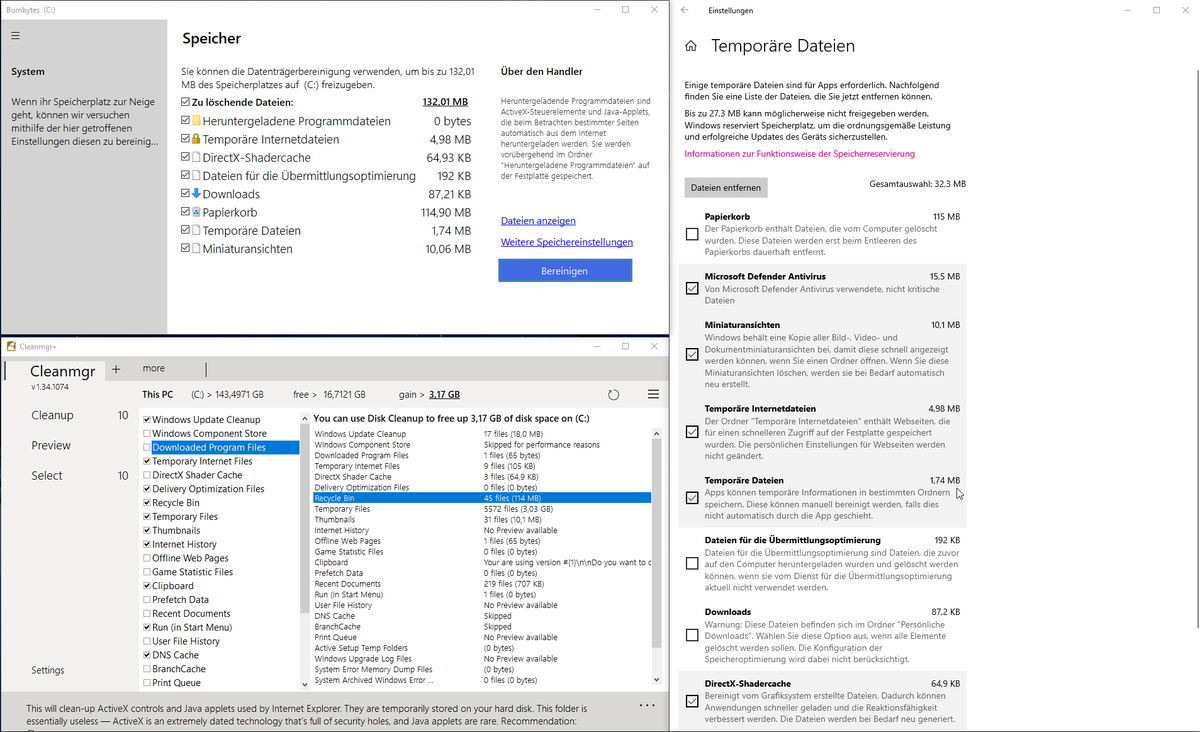
Task: Click the Cleanmgr+ app icon in title bar
Action: 11,346
